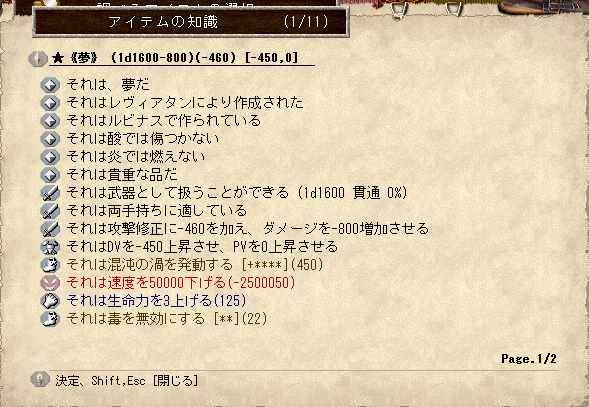Click the sword icon beside 攻撃修正に-460を加え
Image resolution: width=589 pixels, height=407 pixels.
point(50,229)
